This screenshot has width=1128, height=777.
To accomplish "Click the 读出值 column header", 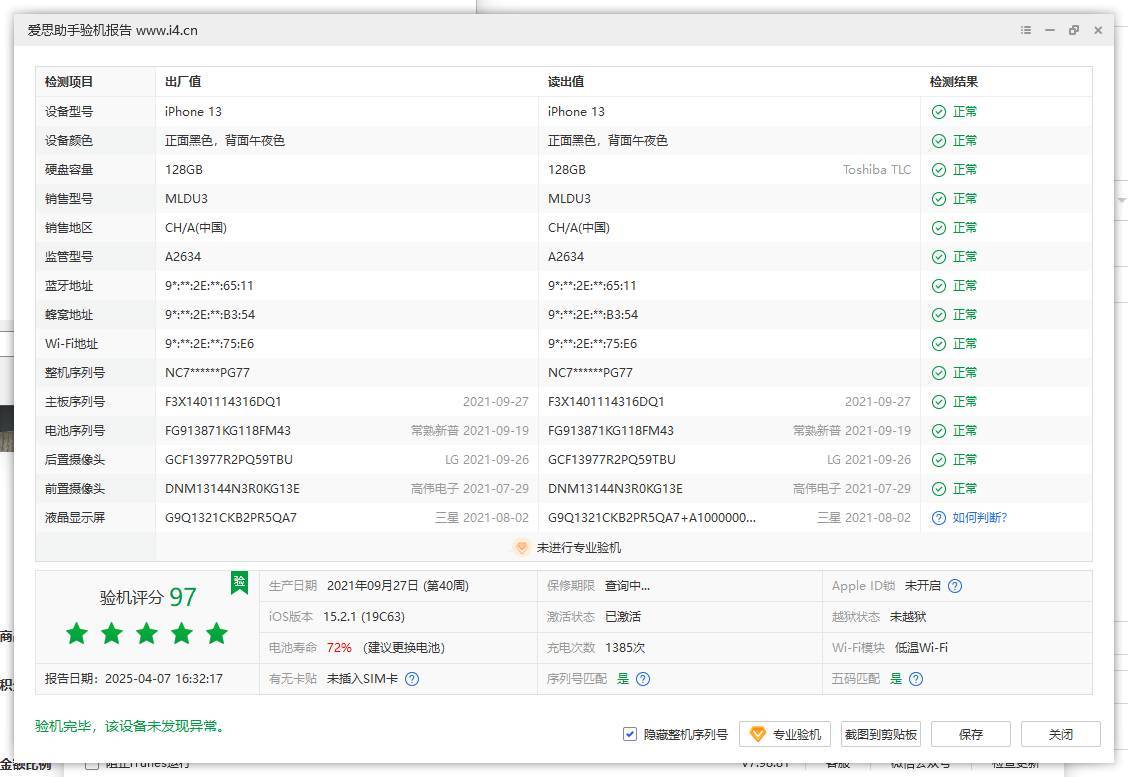I will coord(565,82).
